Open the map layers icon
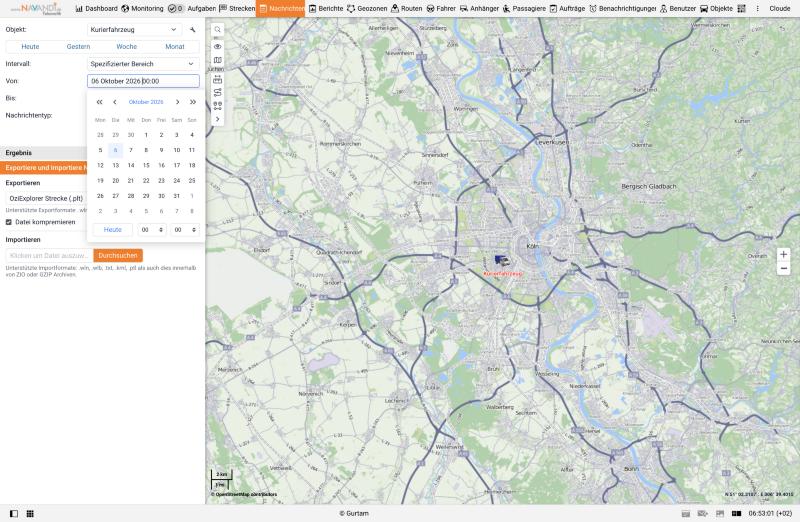800x522 pixels. [217, 60]
